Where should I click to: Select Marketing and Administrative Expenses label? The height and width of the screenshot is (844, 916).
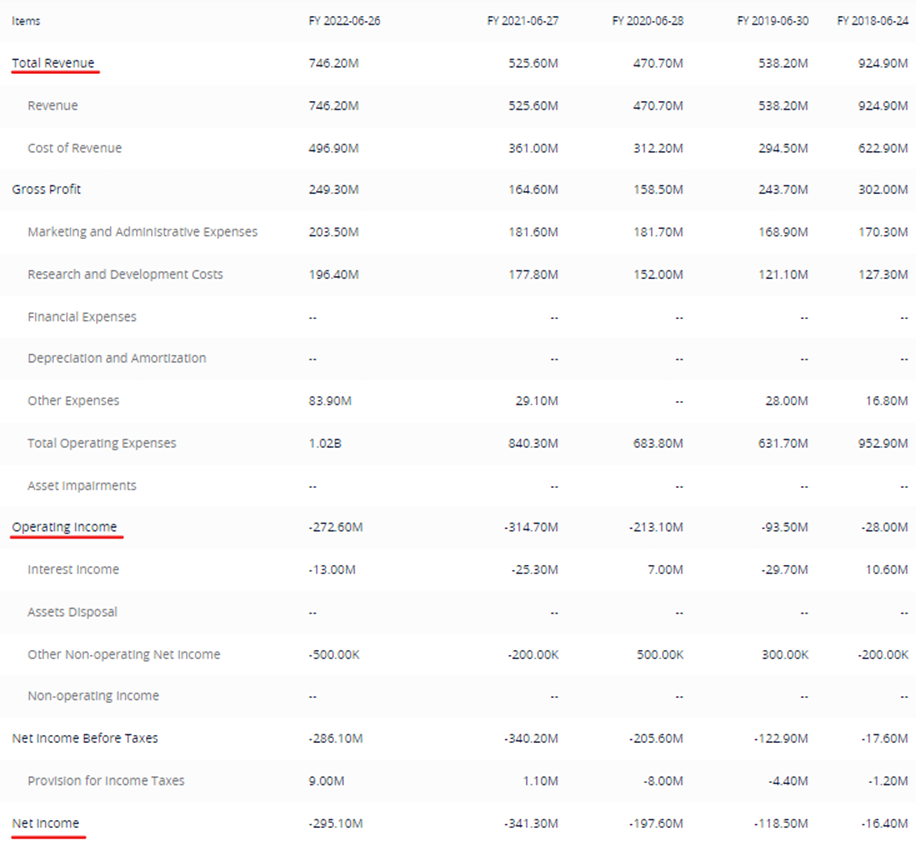pyautogui.click(x=143, y=232)
